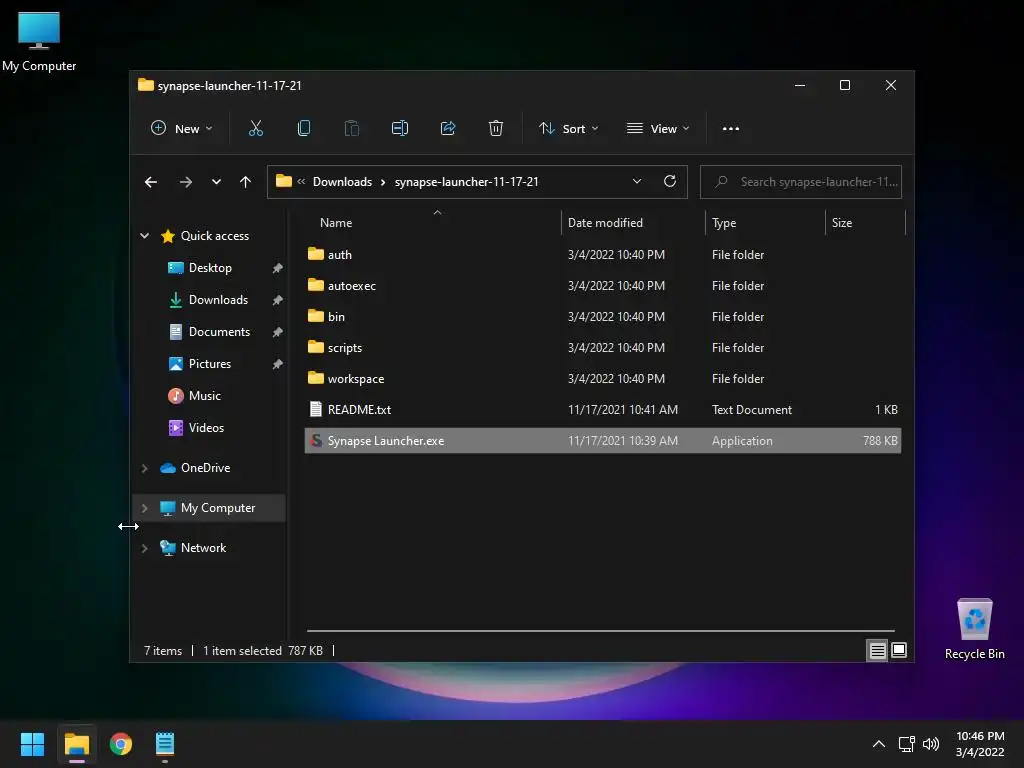Select Music in navigation pane

[x=204, y=396]
